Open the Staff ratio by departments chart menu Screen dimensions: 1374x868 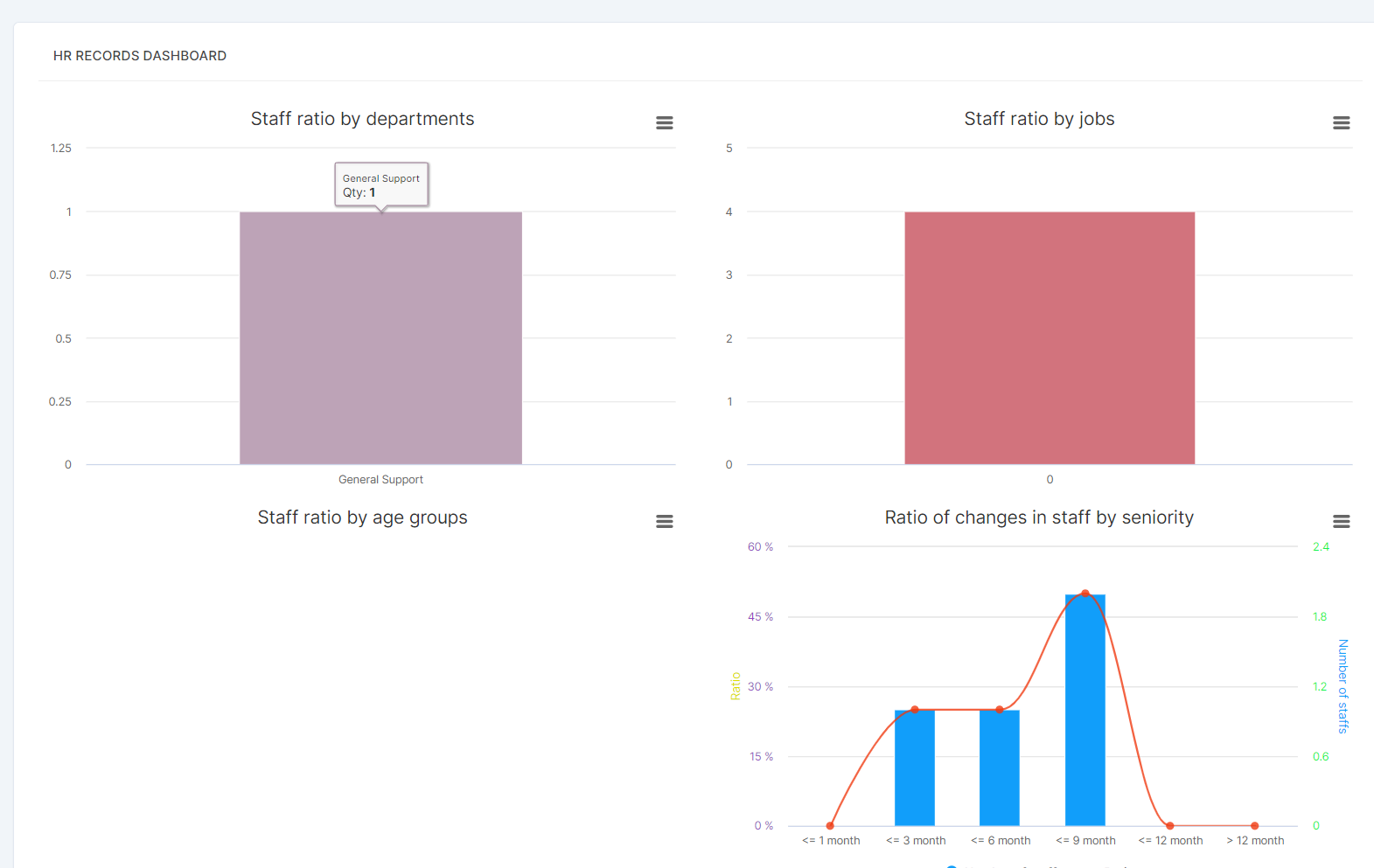click(x=664, y=123)
